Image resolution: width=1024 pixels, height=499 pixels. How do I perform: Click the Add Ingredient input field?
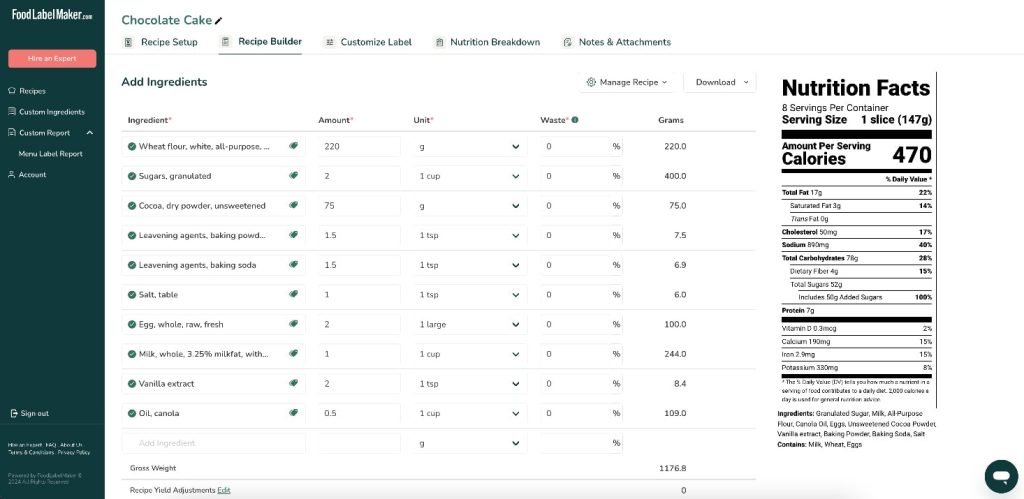coord(213,443)
